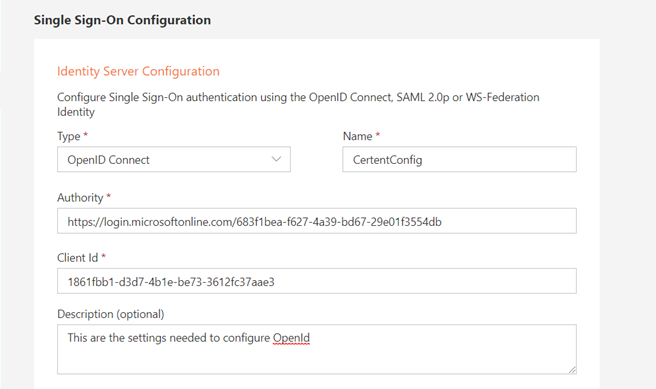This screenshot has height=389, width=656.
Task: Open the Type dropdown showing OpenID Connect
Action: point(174,159)
